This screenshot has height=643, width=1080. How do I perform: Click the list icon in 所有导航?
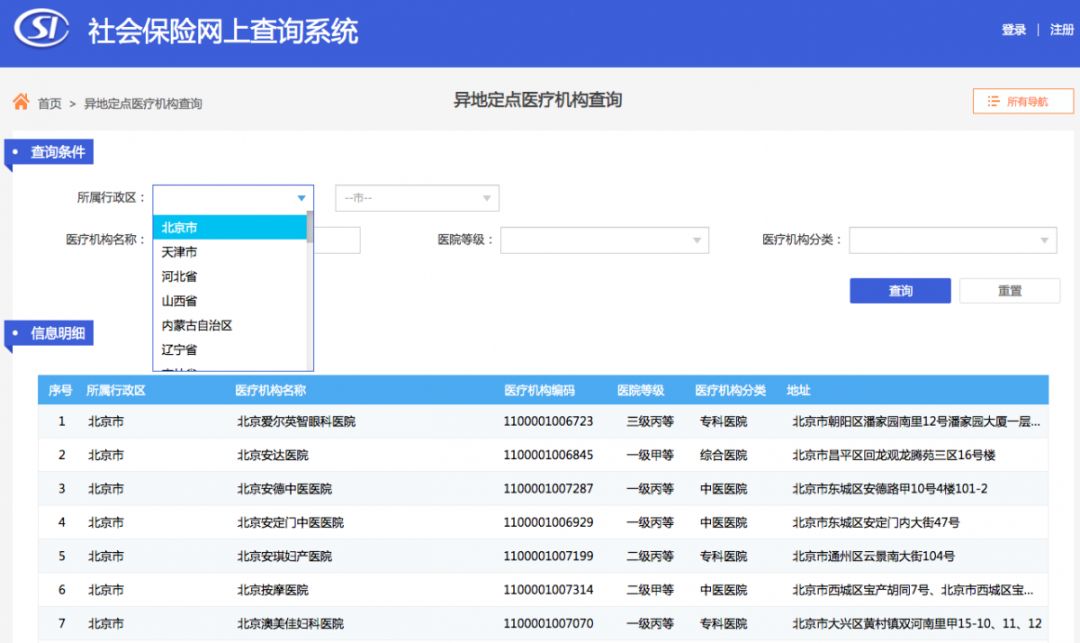993,101
